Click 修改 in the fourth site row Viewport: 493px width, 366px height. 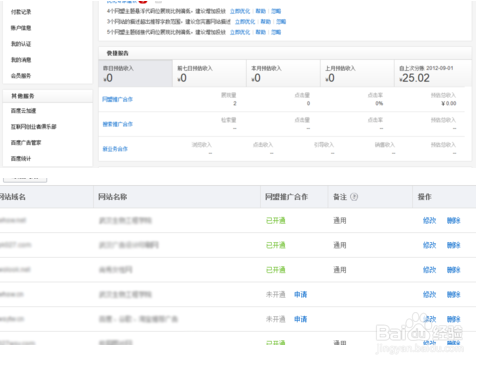[x=429, y=294]
